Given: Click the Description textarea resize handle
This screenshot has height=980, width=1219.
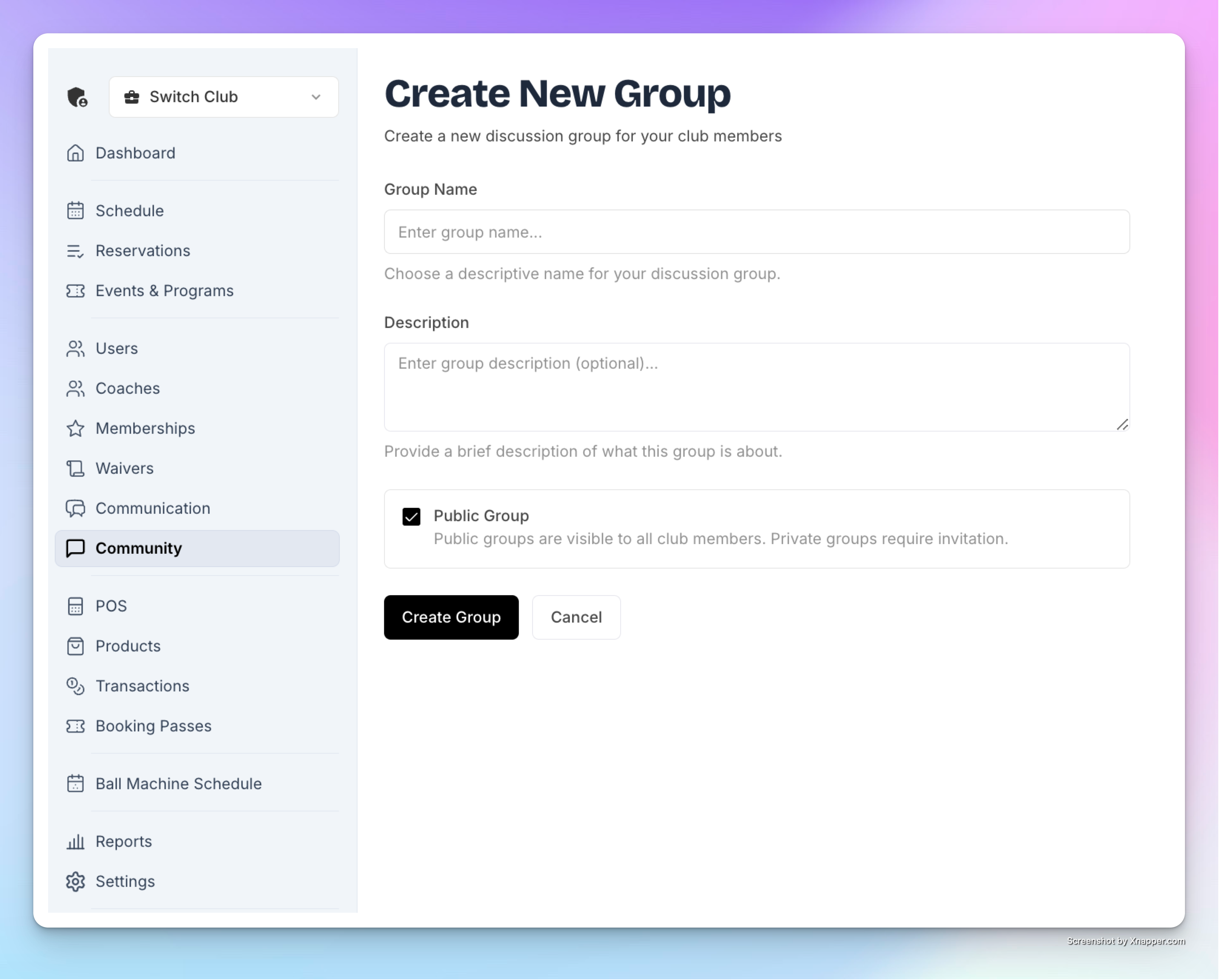Looking at the screenshot, I should (x=1122, y=425).
